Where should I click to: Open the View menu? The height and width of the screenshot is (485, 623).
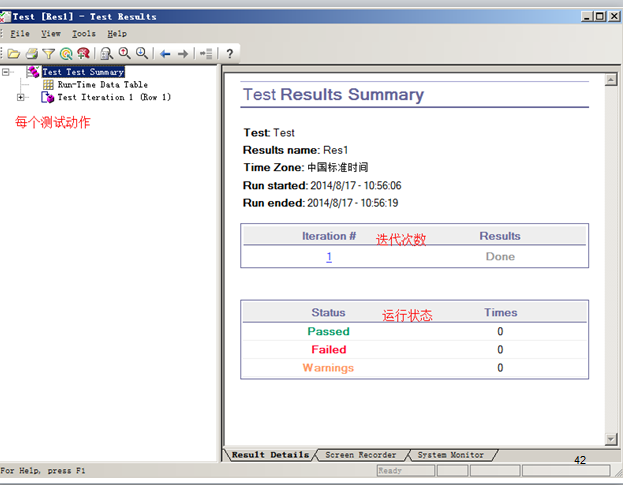(x=51, y=34)
